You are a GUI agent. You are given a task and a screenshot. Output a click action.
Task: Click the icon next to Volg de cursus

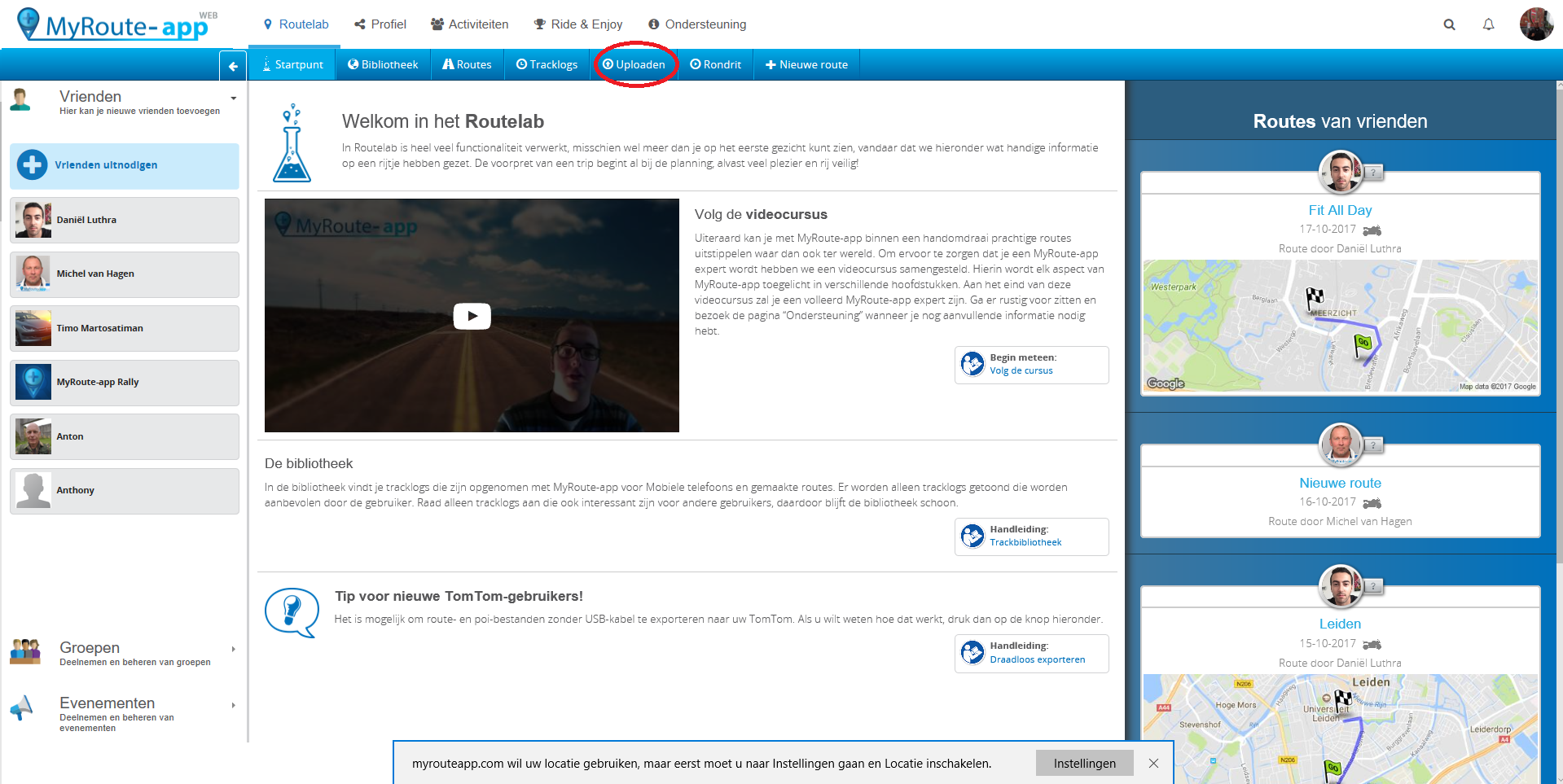[x=972, y=364]
